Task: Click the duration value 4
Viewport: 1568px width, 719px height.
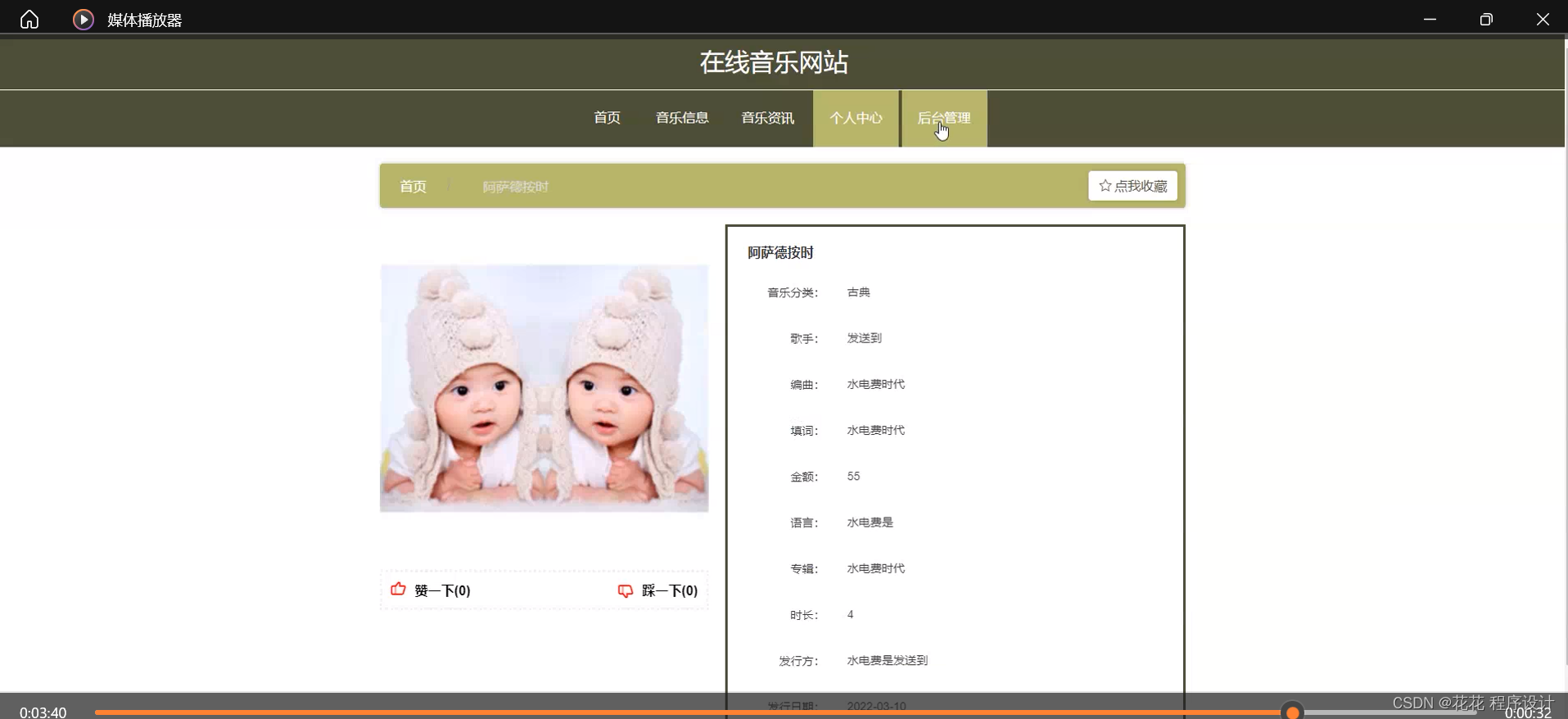Action: pyautogui.click(x=850, y=614)
